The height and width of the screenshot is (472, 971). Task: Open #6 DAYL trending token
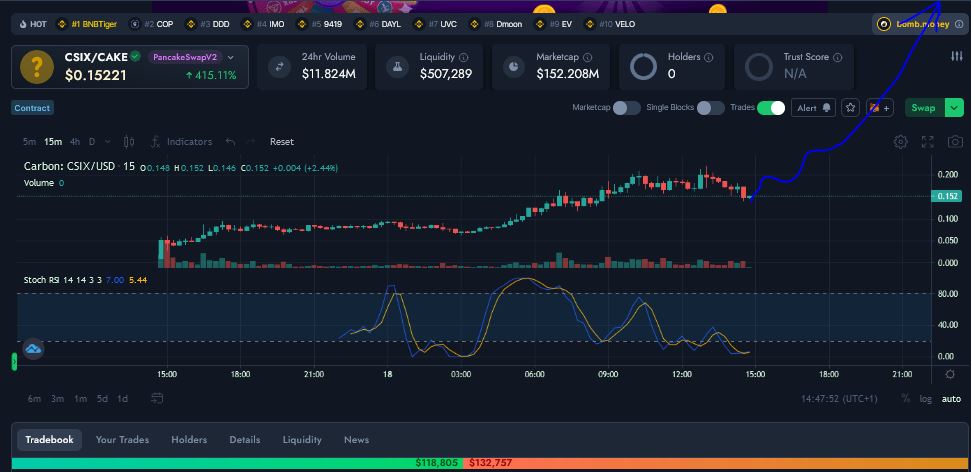[x=378, y=25]
